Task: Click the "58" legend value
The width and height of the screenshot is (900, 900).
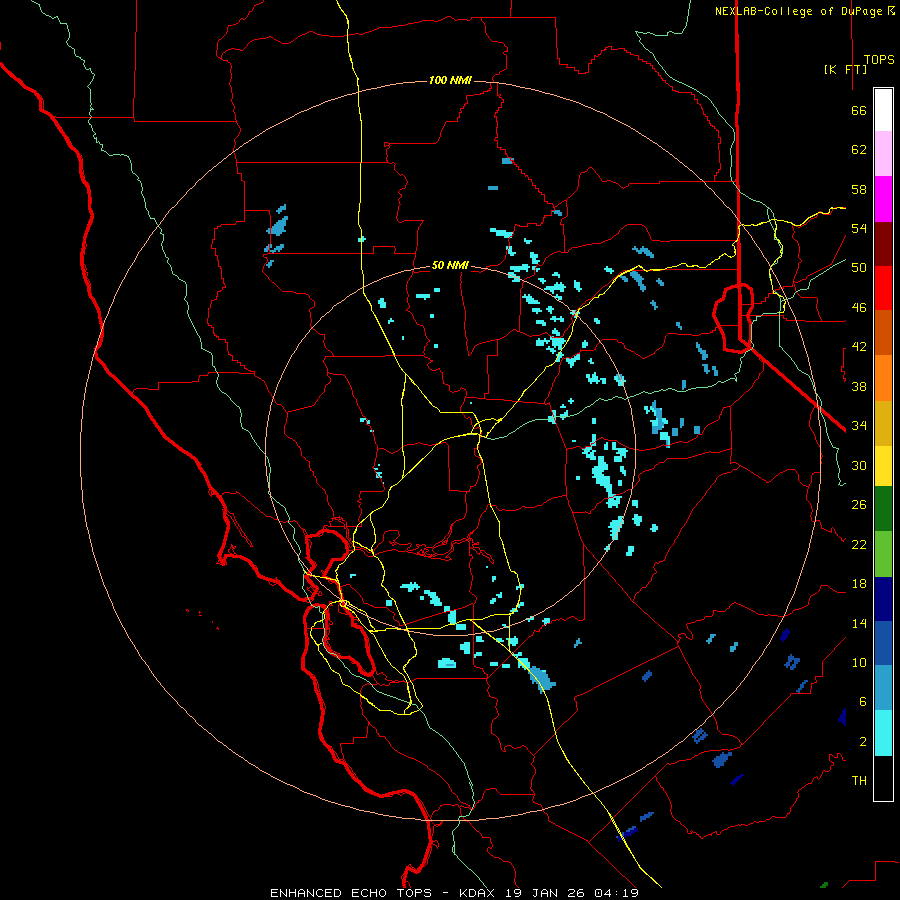Action: pos(859,189)
